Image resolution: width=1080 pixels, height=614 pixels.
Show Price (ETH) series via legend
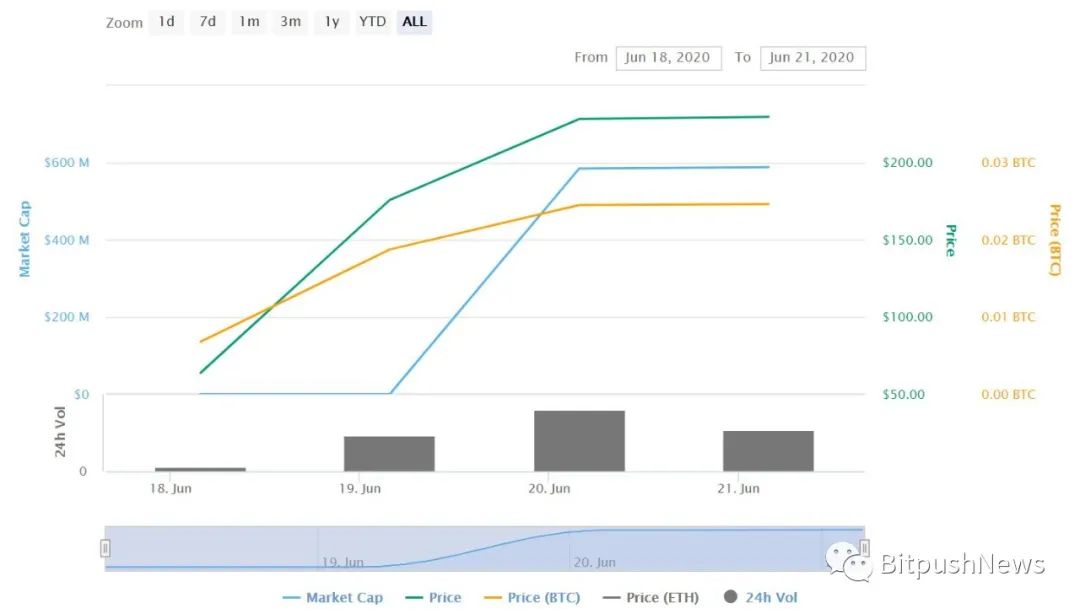click(x=652, y=598)
